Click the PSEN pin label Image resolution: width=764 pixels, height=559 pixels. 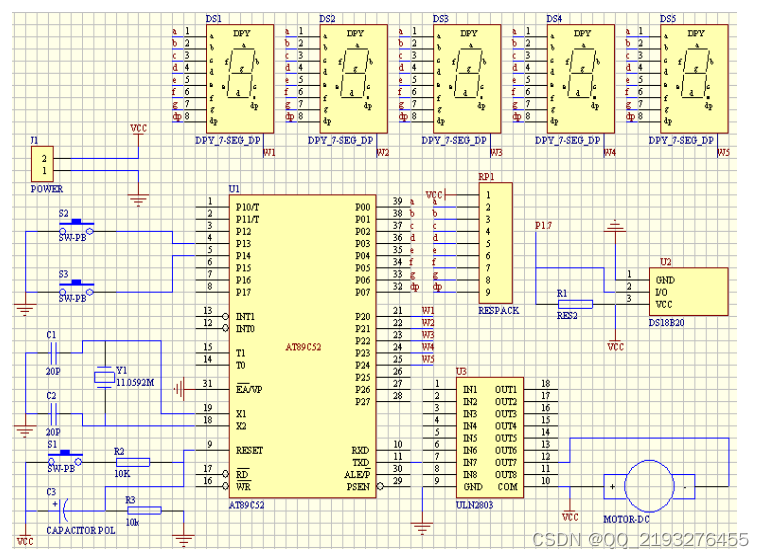(358, 486)
